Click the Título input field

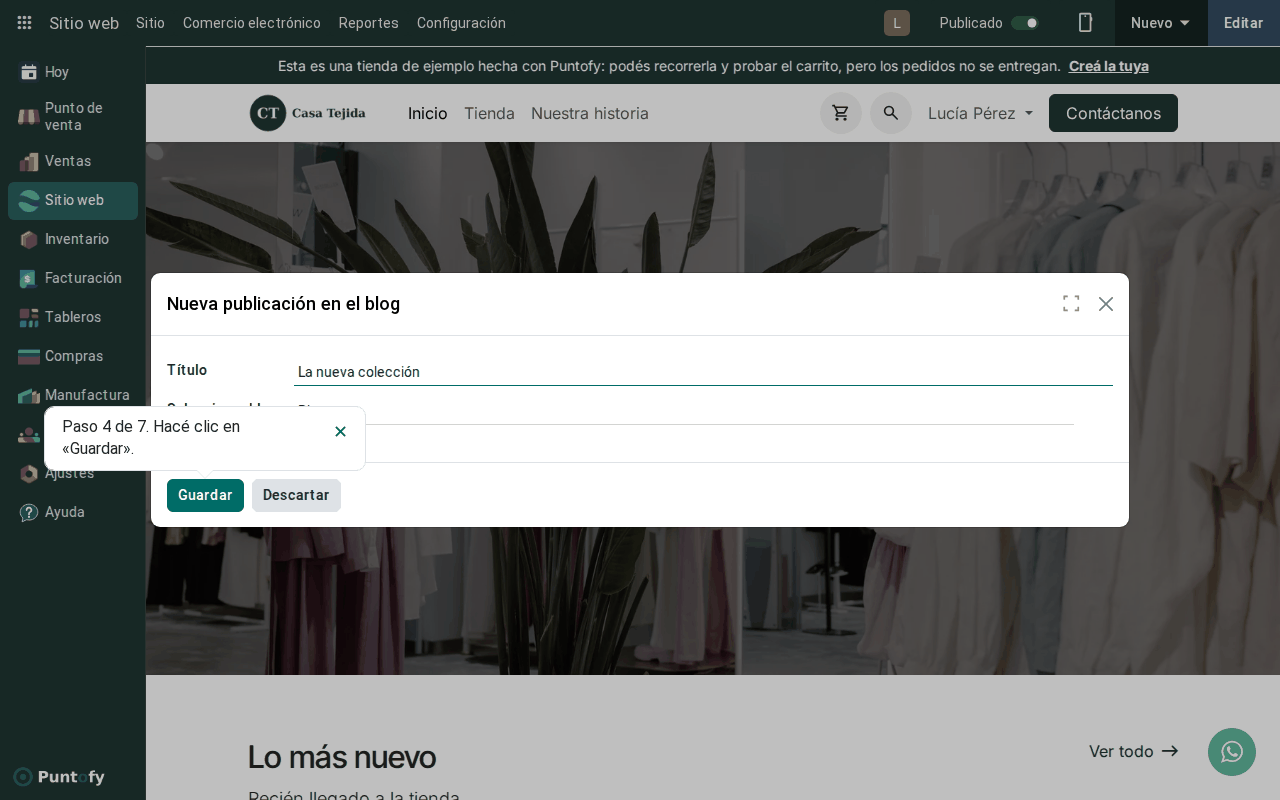coord(703,372)
